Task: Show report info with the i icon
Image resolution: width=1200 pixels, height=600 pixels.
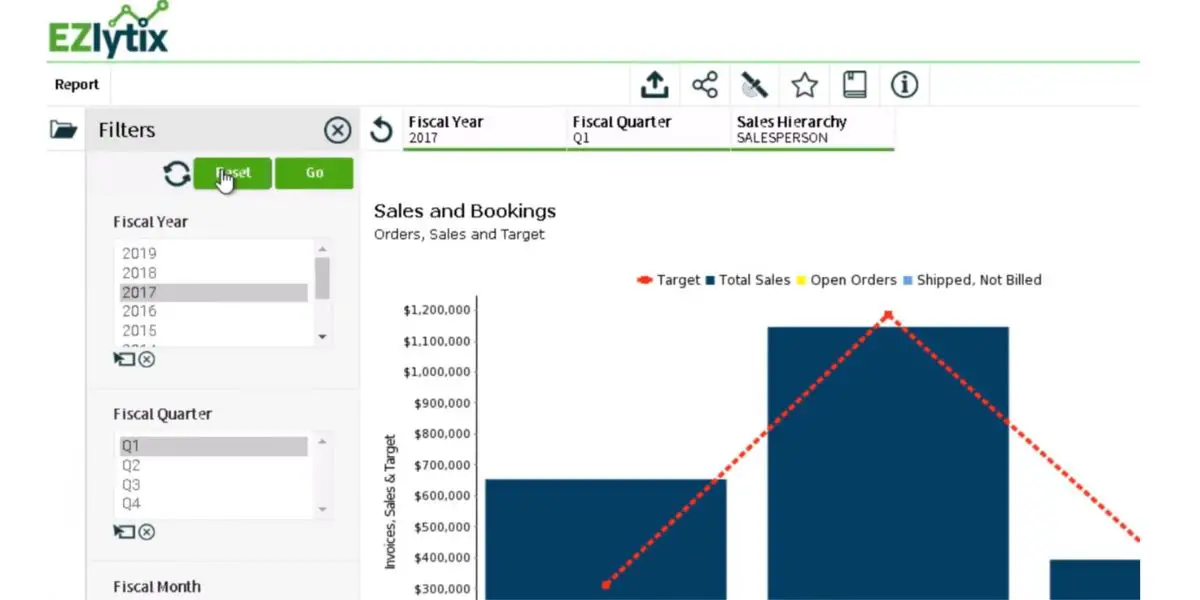Action: coord(904,85)
